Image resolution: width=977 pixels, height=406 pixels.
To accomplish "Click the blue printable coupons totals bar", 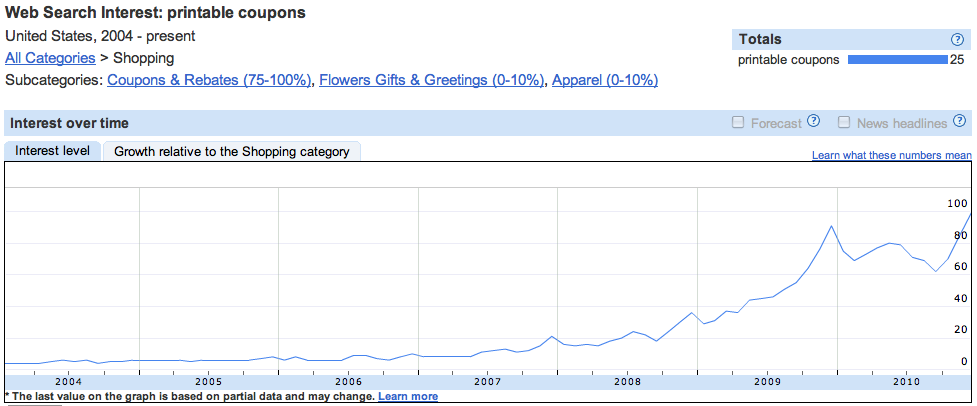I will click(x=897, y=60).
